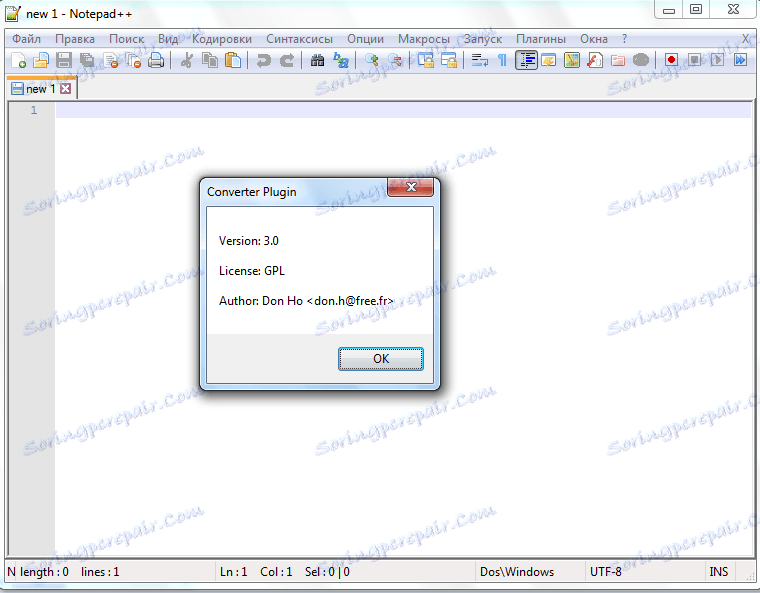Open the Document Map toolbar icon
Viewport: 760px width, 593px height.
coord(572,61)
